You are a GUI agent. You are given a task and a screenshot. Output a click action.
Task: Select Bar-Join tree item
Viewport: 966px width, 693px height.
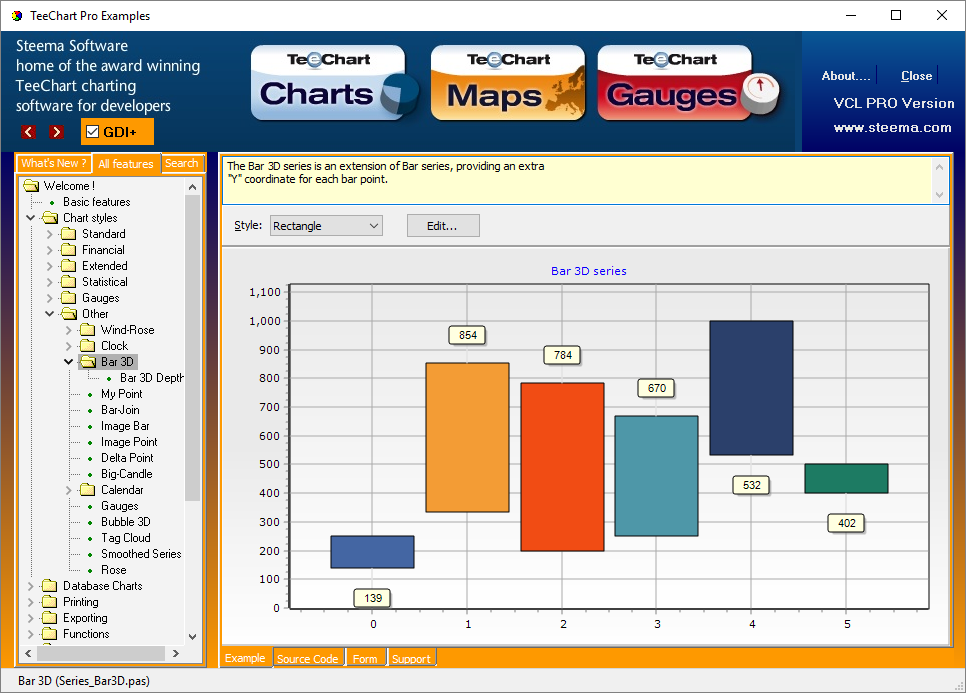120,410
